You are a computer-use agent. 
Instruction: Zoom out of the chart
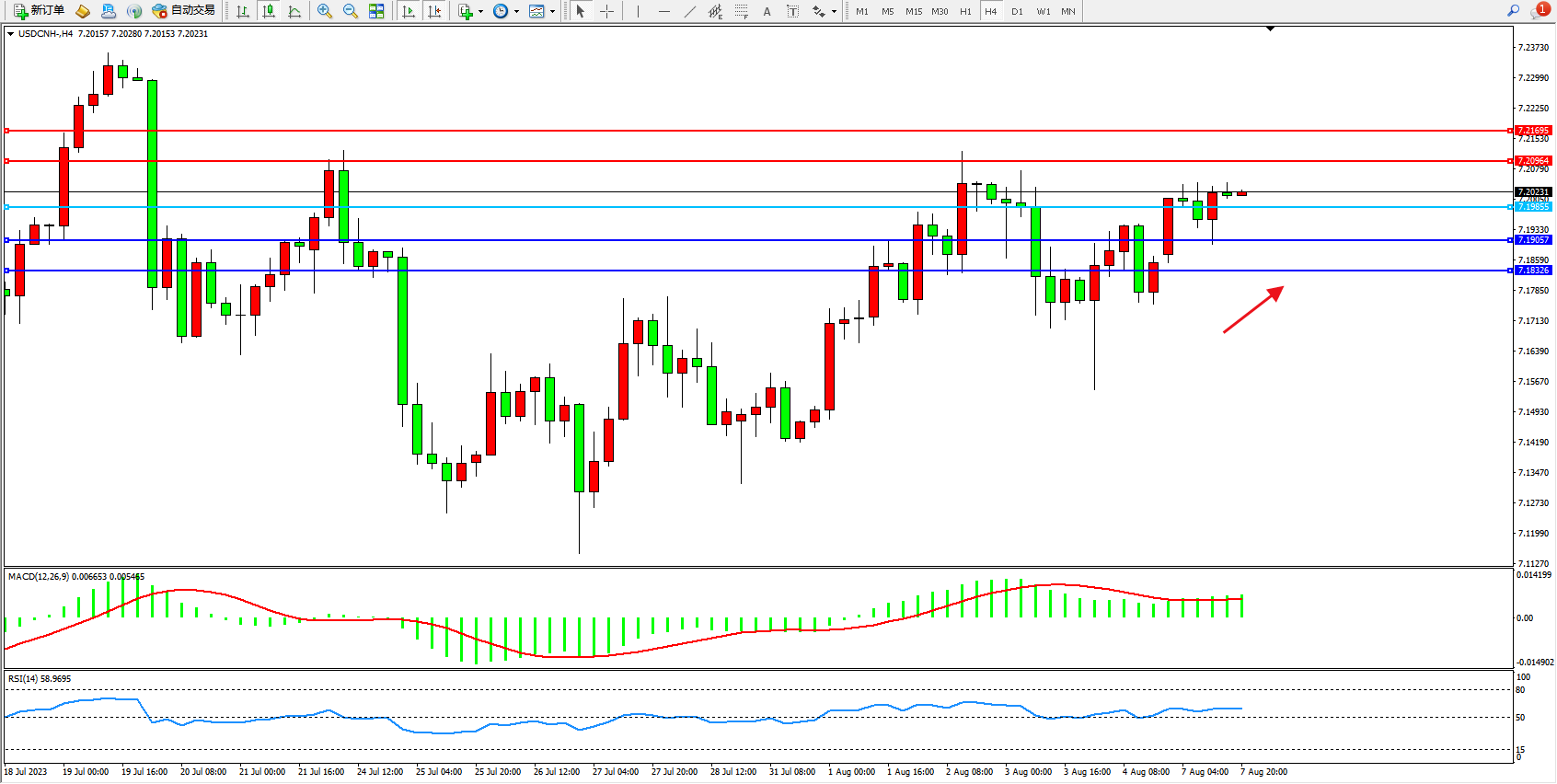351,11
